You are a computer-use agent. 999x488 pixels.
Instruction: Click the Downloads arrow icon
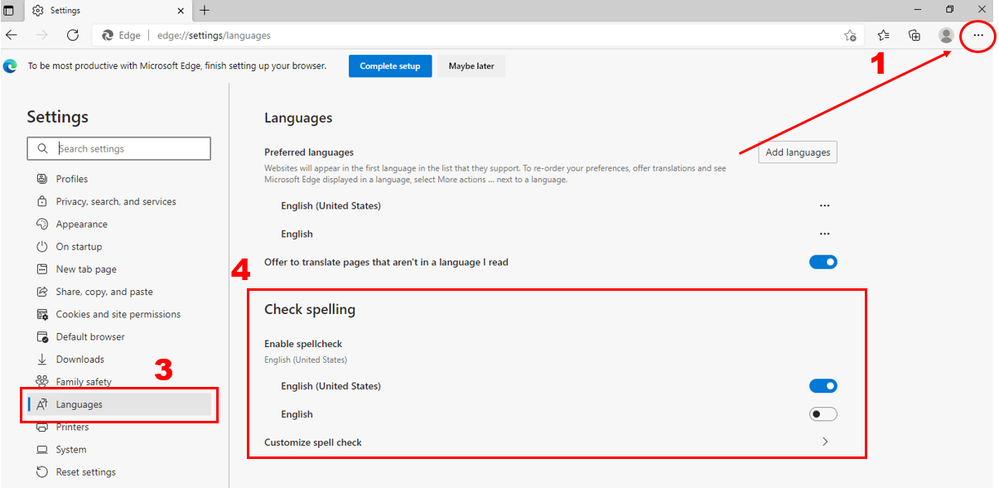pyautogui.click(x=42, y=359)
